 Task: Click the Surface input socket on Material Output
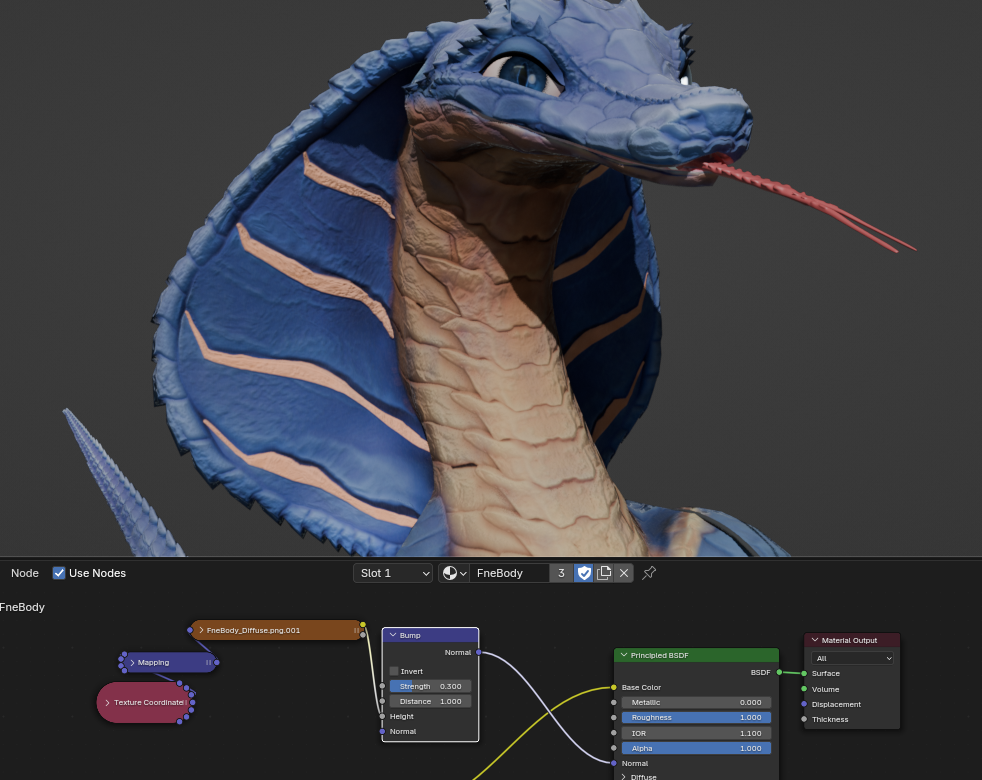pyautogui.click(x=804, y=673)
